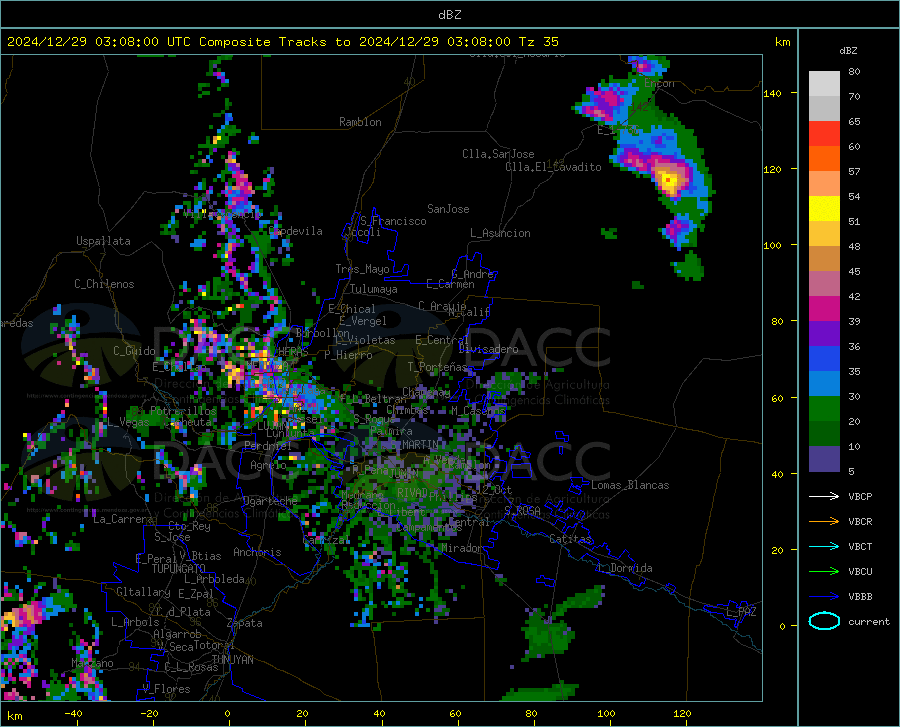Click the 'Mirador' map label

pyautogui.click(x=461, y=548)
